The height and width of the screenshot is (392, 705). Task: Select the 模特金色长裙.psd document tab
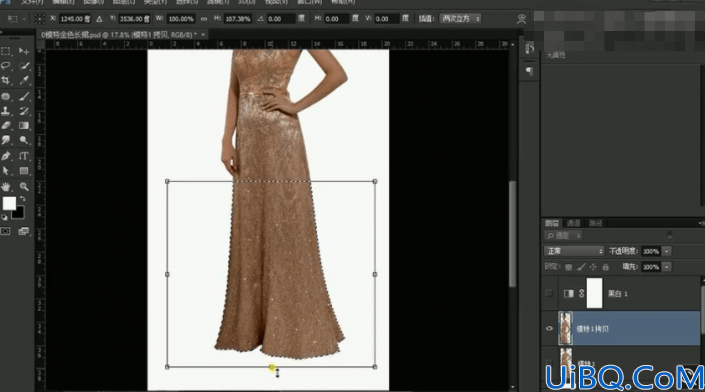point(119,35)
